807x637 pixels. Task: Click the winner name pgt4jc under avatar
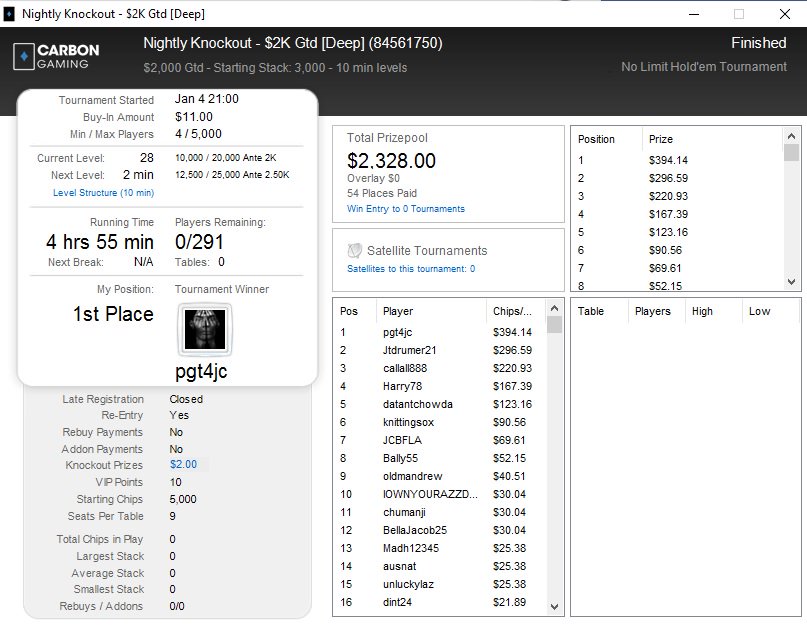[x=201, y=371]
